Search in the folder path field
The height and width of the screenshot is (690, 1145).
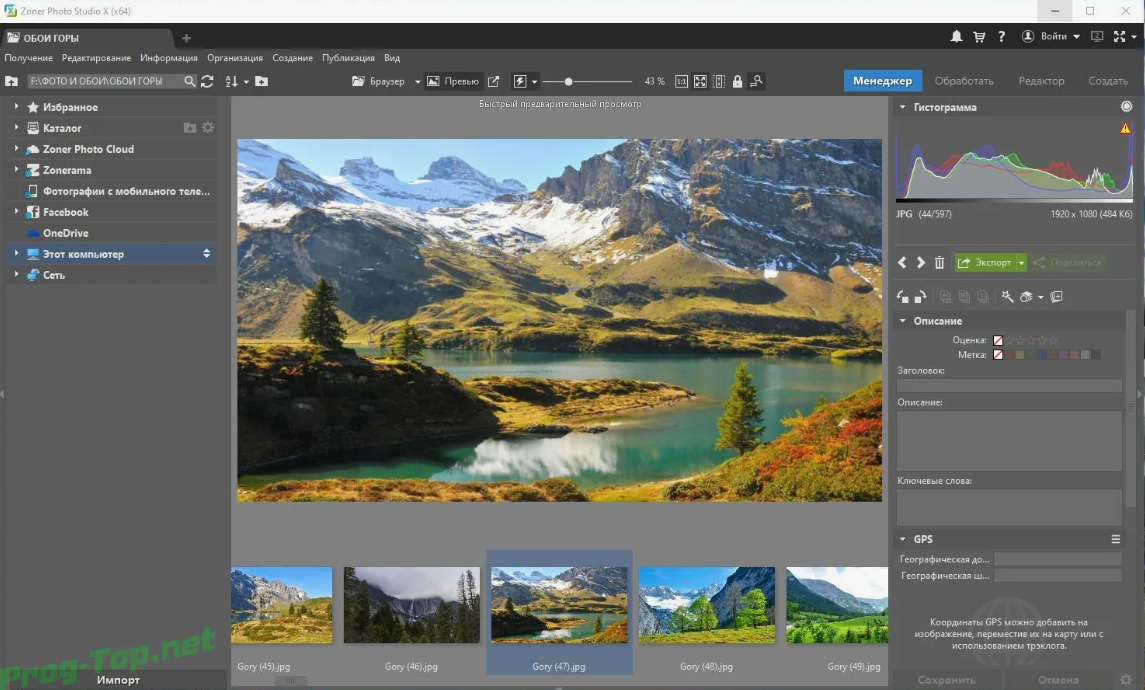point(189,82)
